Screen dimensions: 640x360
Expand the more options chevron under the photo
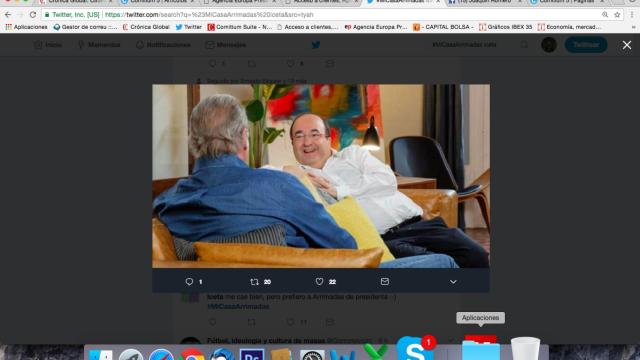(453, 282)
